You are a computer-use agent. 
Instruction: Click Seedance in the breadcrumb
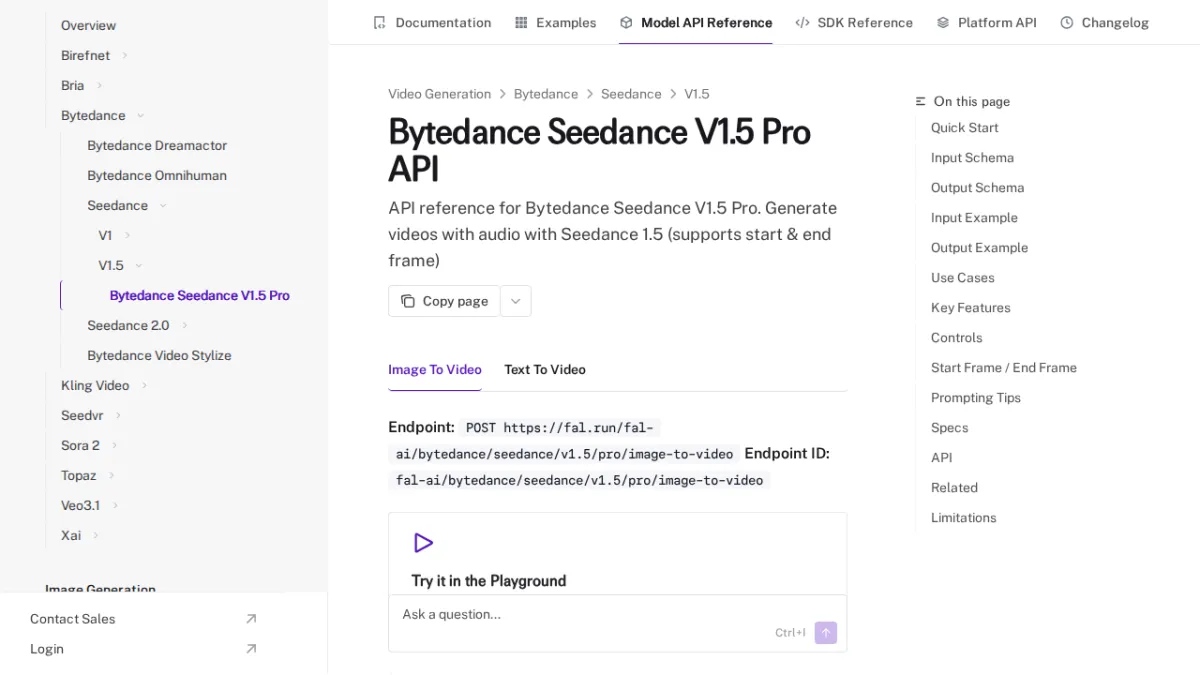(631, 94)
